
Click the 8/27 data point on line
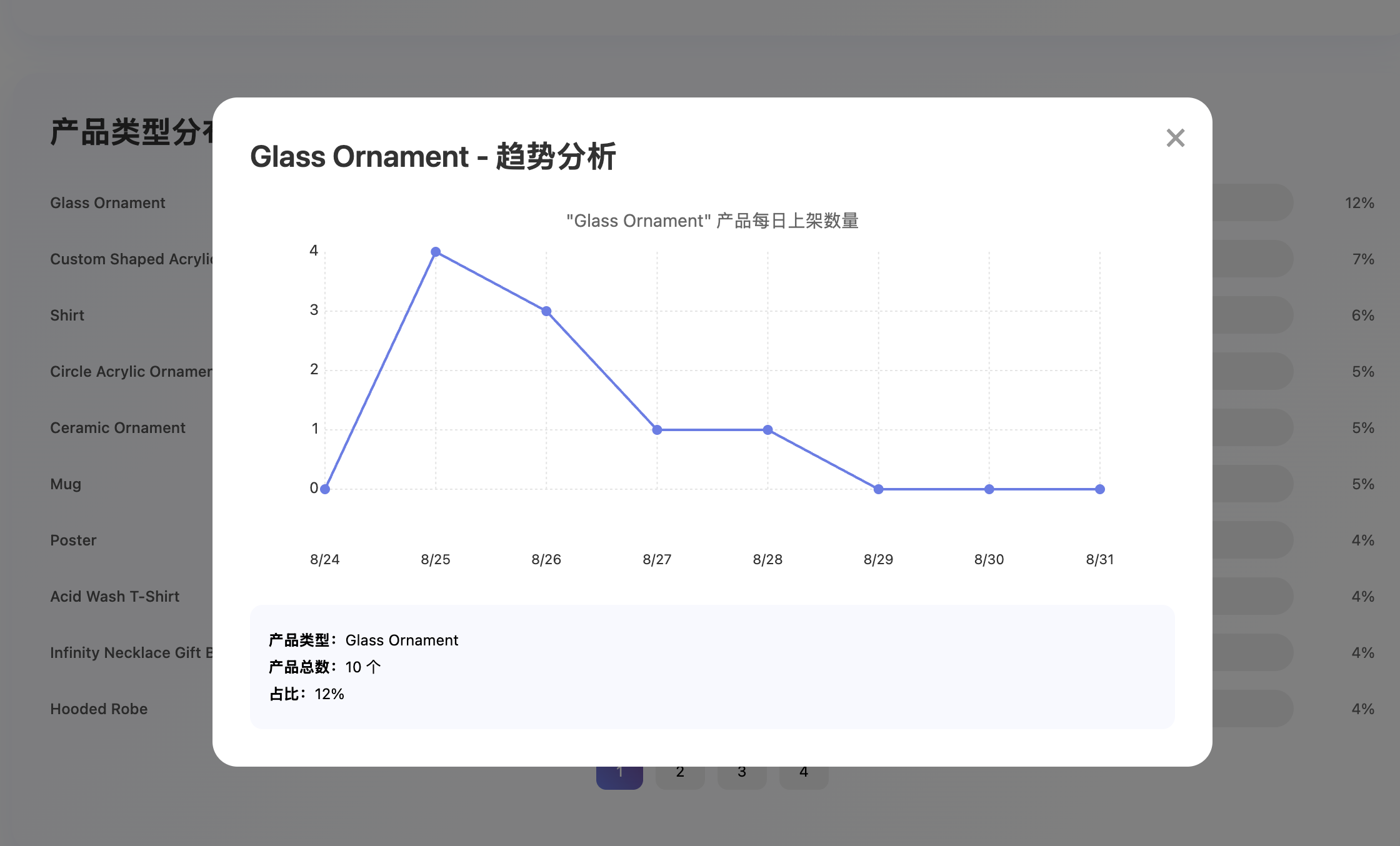coord(657,430)
